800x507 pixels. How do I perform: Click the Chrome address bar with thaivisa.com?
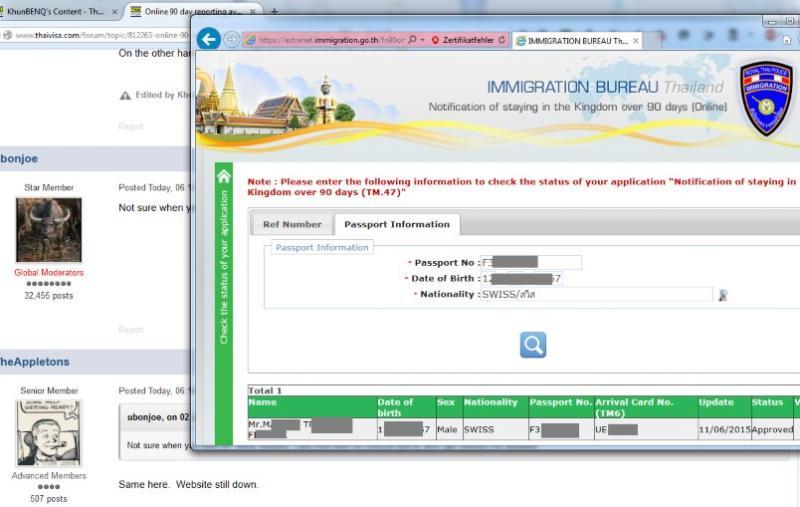102,35
